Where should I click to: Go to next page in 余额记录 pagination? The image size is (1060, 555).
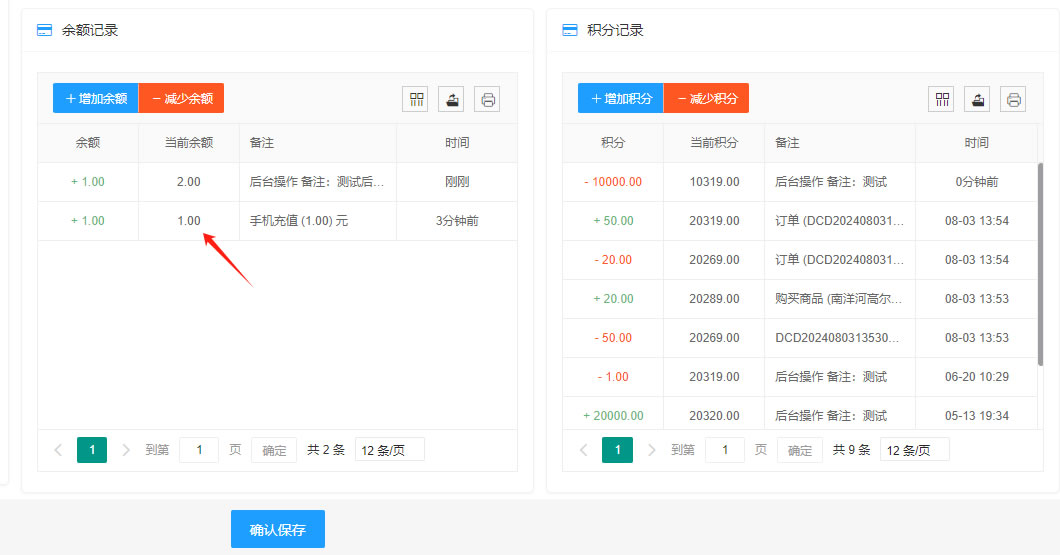[x=125, y=450]
